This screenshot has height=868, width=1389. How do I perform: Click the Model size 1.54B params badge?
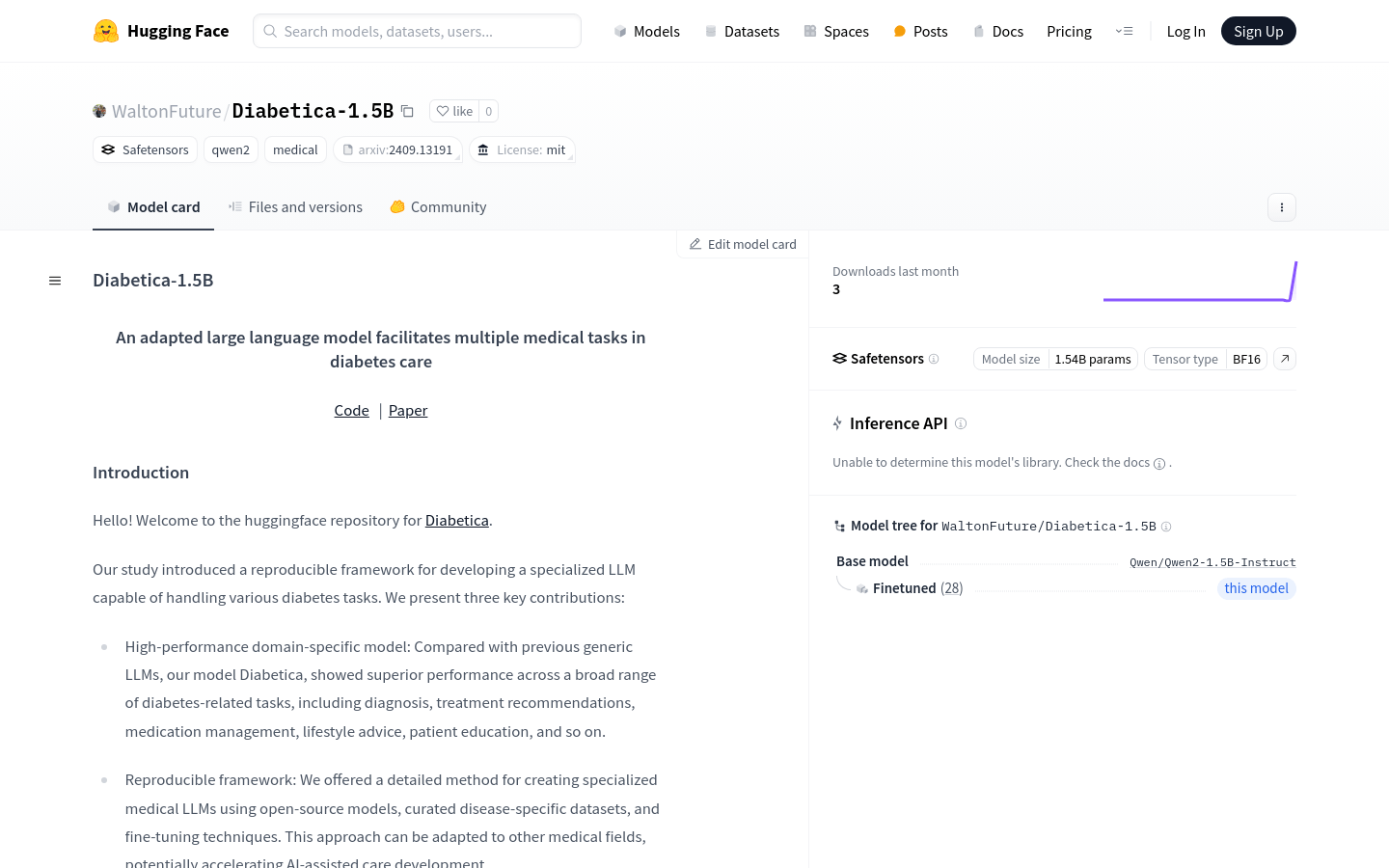(x=1056, y=359)
